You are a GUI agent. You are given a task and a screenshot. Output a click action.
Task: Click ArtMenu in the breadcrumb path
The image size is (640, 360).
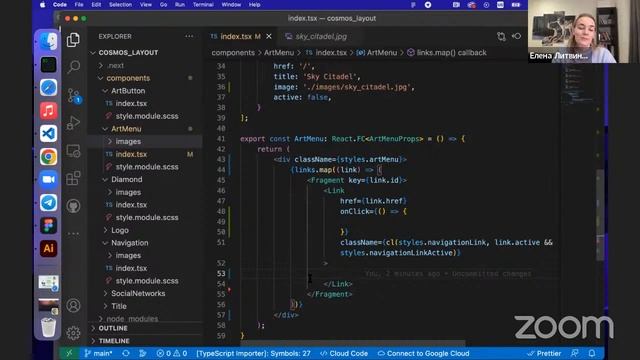pyautogui.click(x=279, y=53)
